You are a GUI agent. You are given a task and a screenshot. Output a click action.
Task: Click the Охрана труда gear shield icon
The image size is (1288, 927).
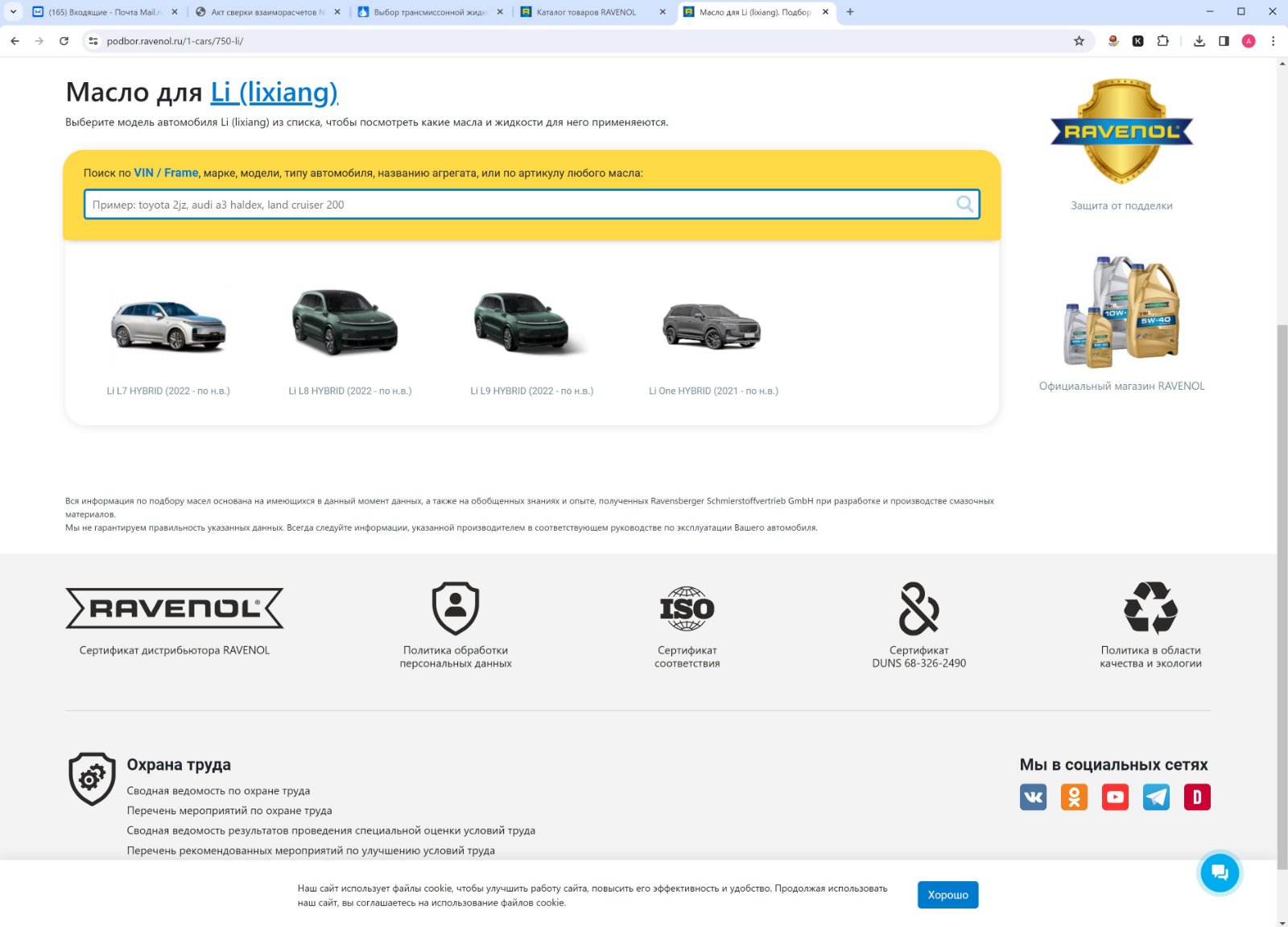[x=92, y=779]
